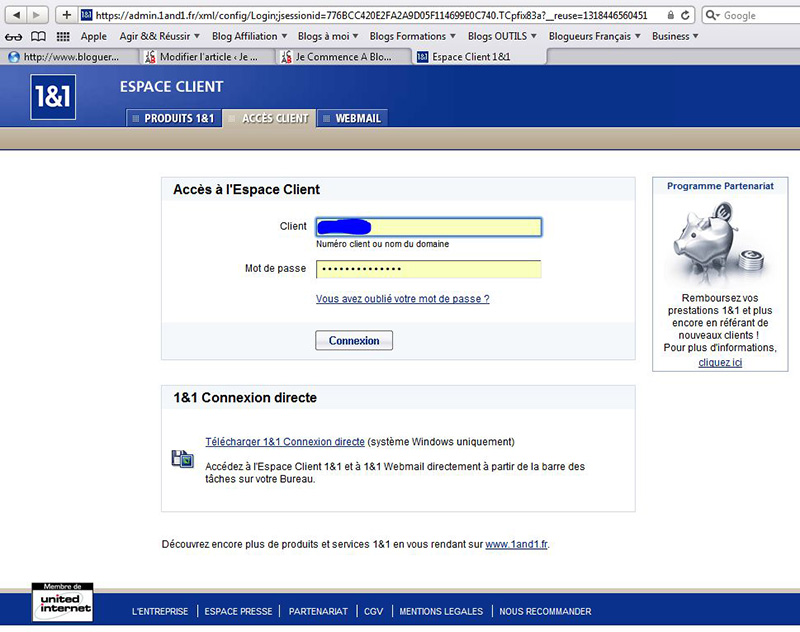Click 'Accès à l'Espace Client' heading
The height and width of the screenshot is (632, 800).
(x=246, y=189)
